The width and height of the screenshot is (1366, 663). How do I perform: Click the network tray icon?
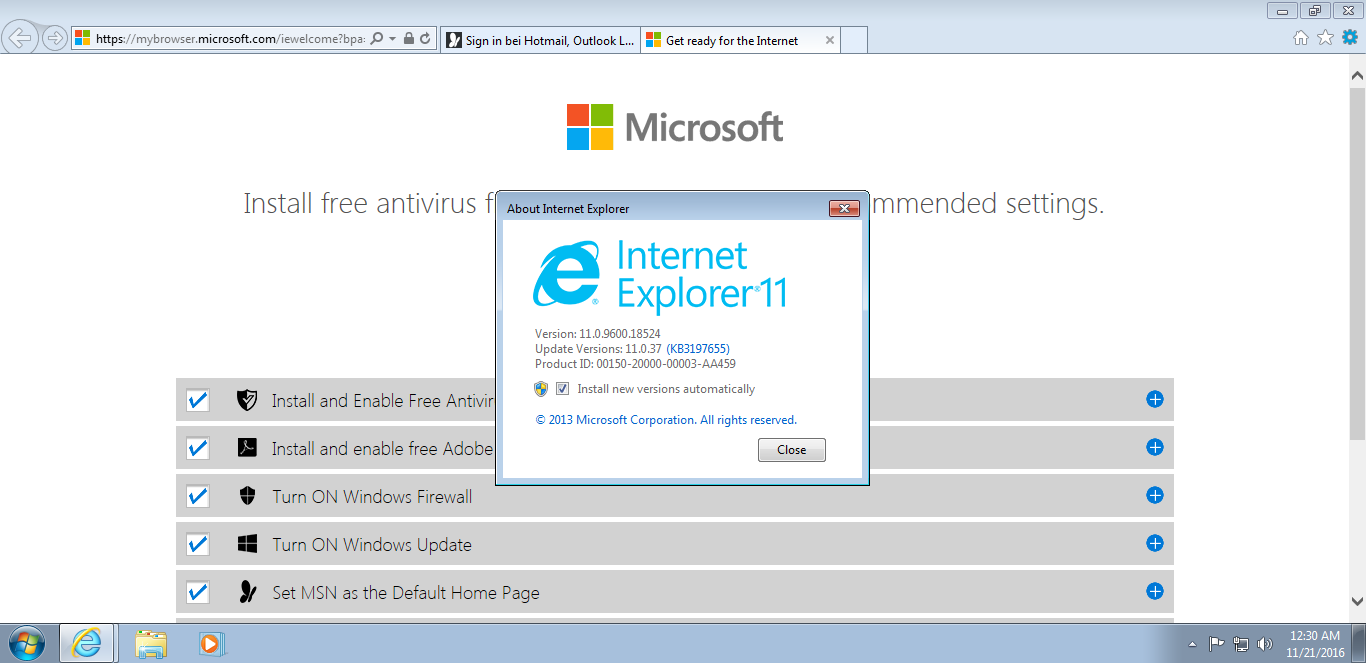click(x=1241, y=644)
